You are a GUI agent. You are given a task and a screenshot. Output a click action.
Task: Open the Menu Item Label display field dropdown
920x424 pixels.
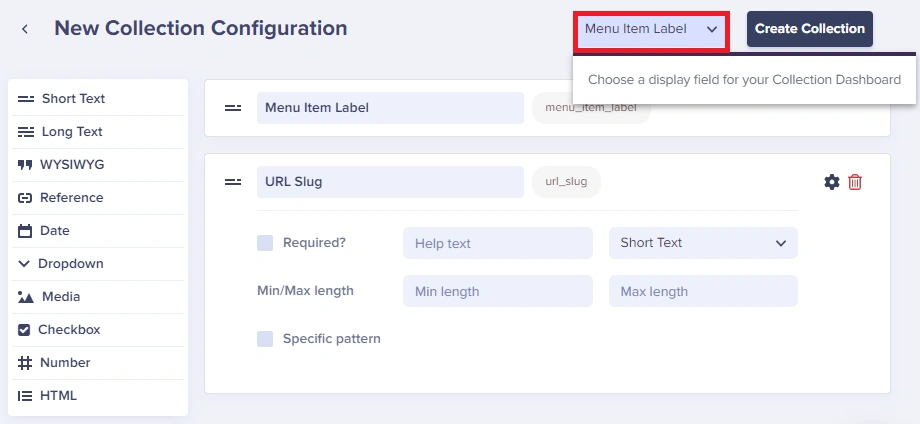[x=651, y=29]
